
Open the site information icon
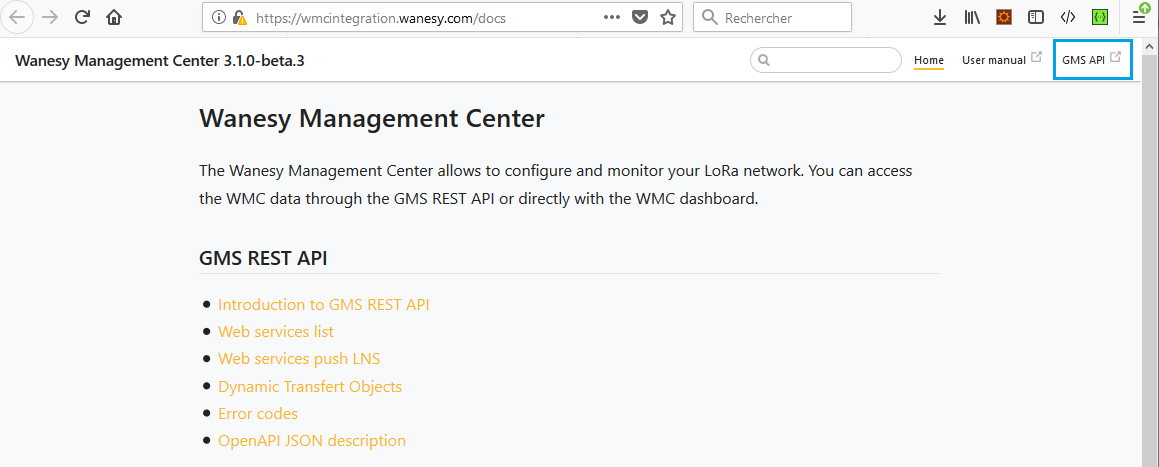pyautogui.click(x=219, y=17)
